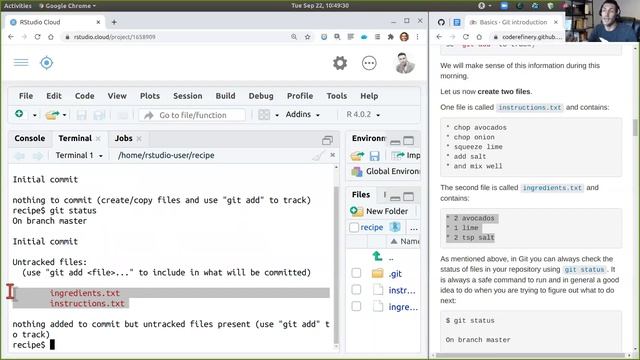The height and width of the screenshot is (360, 640).
Task: Open the Tools menu
Action: click(337, 96)
